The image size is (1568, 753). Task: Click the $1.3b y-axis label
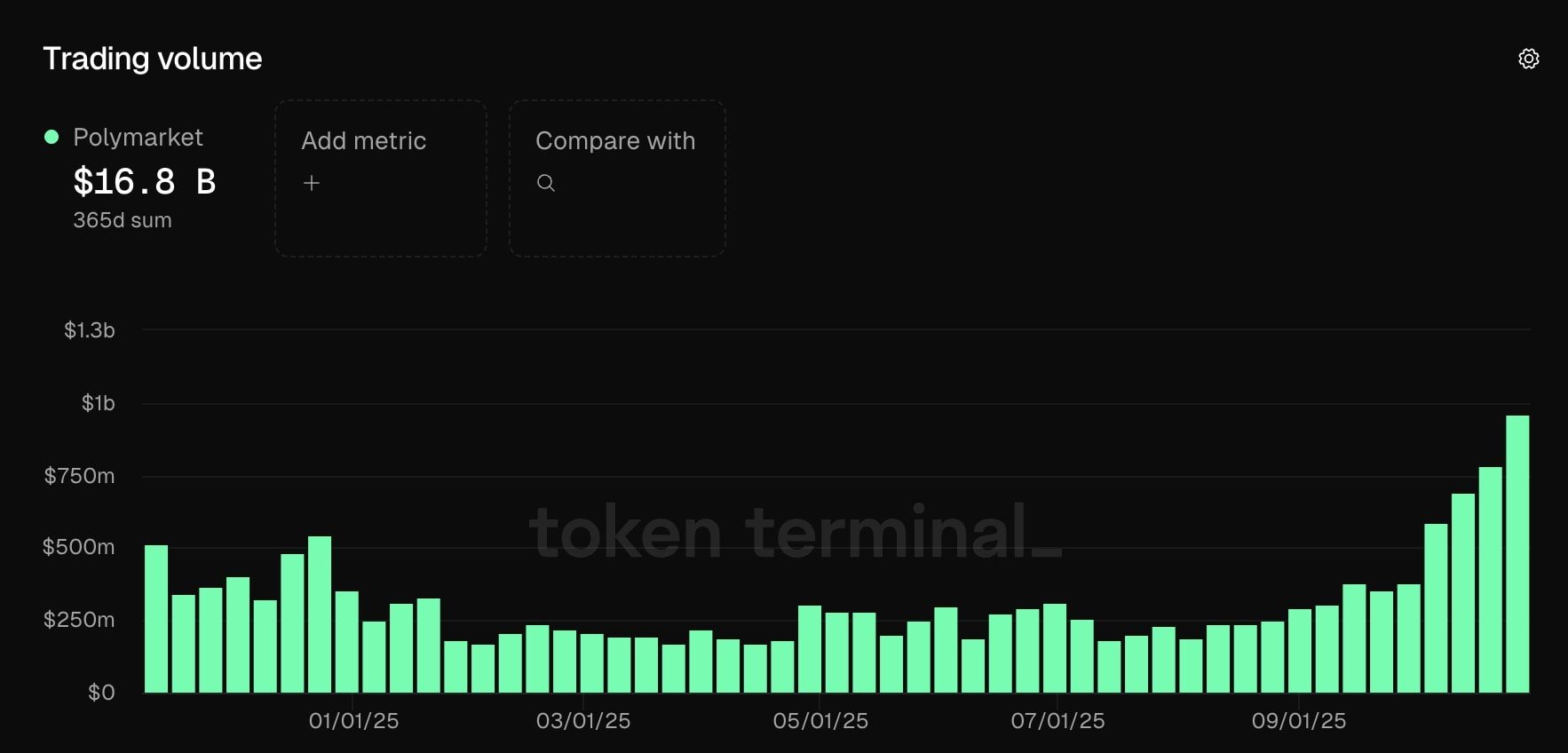(x=90, y=330)
